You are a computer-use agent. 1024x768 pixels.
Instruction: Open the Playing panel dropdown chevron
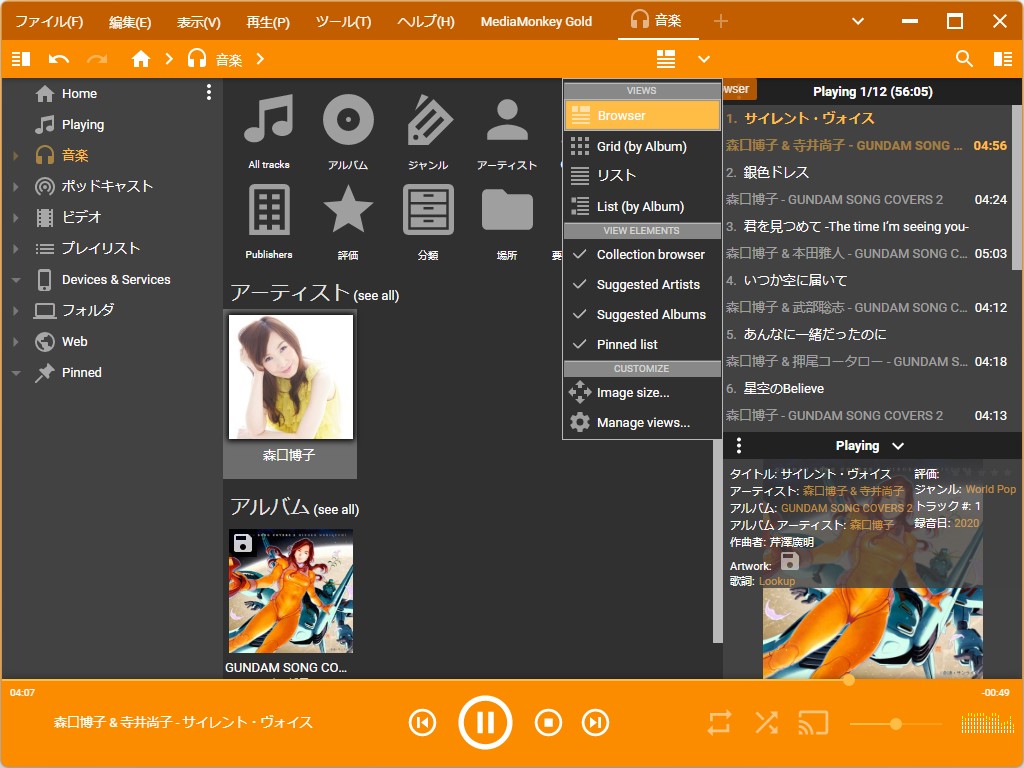[897, 445]
